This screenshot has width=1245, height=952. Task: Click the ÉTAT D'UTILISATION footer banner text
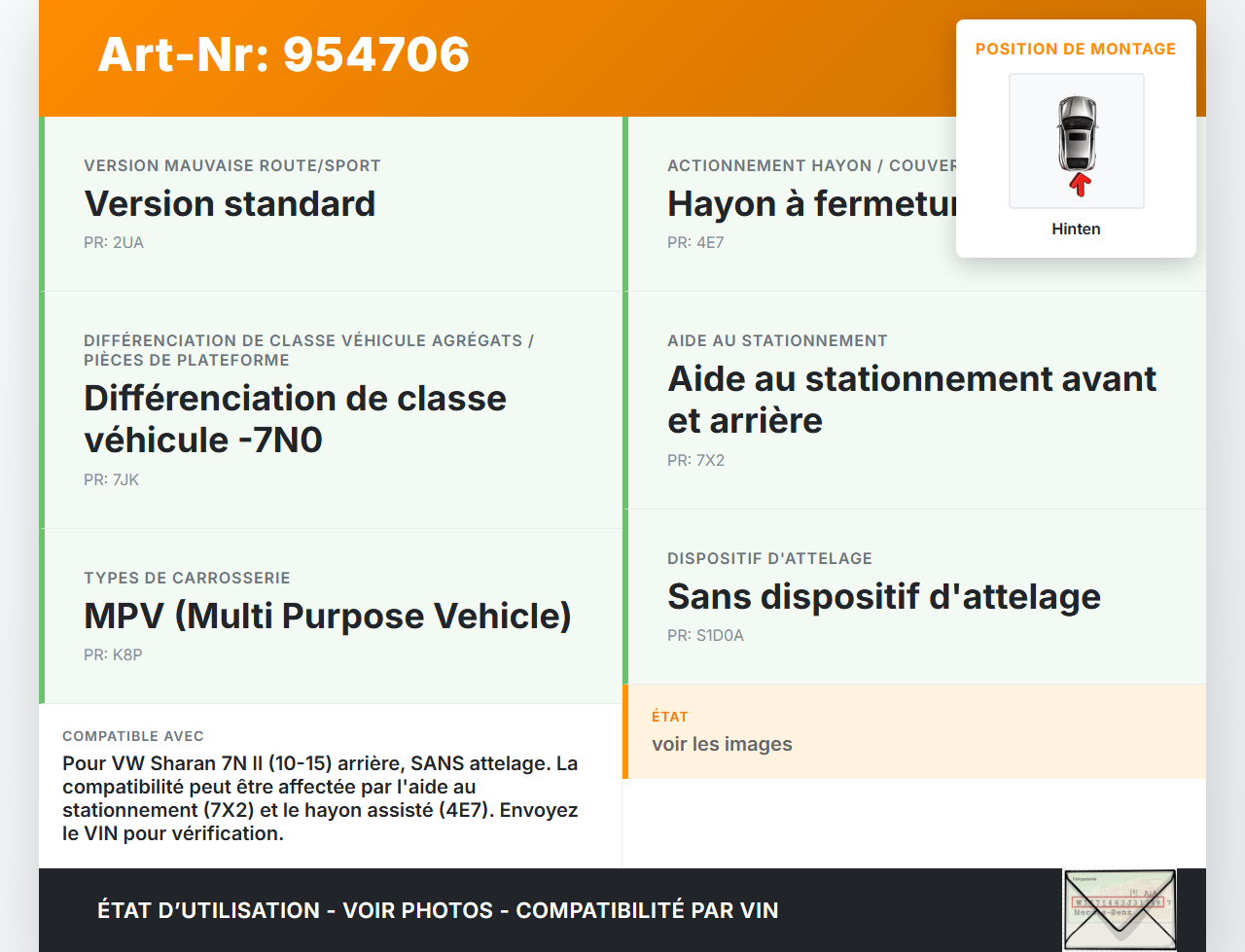point(438,910)
